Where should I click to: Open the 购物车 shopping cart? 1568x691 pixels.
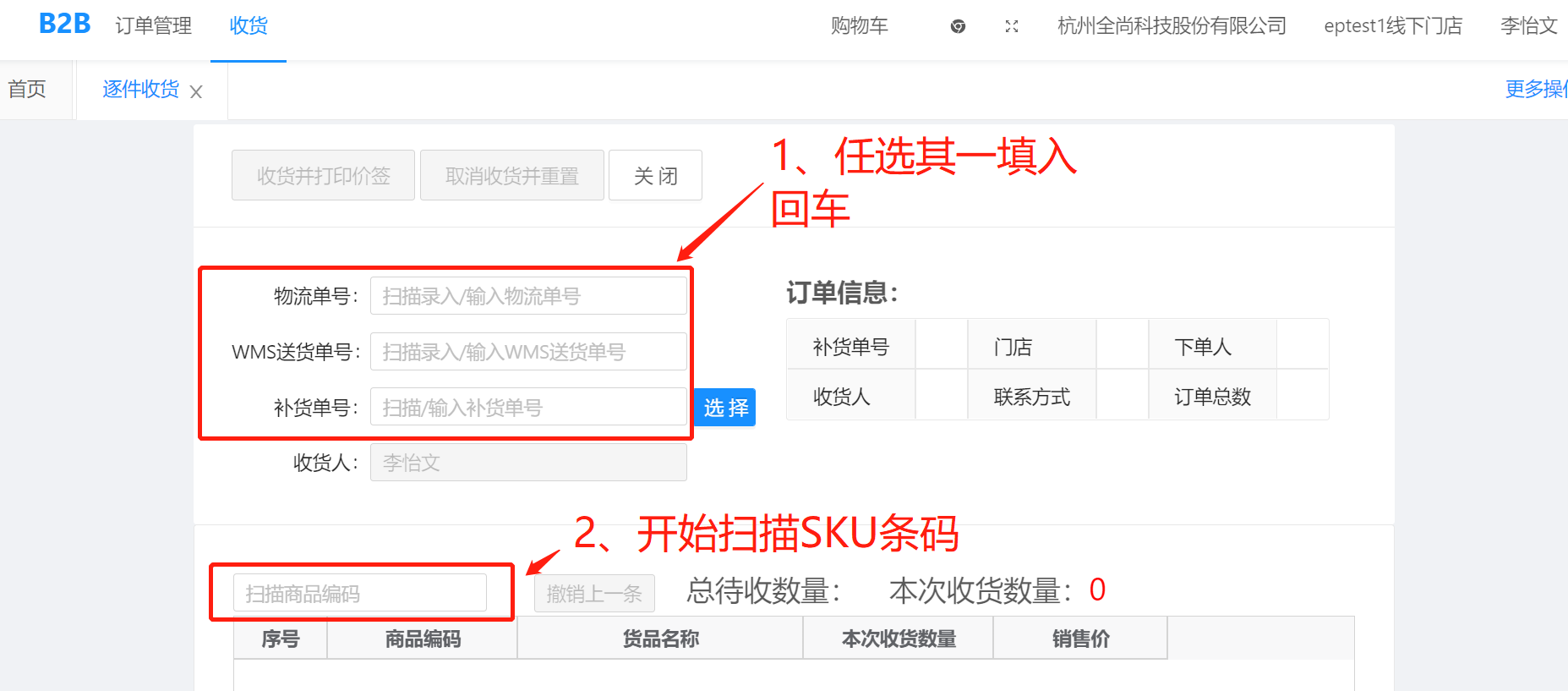[860, 25]
